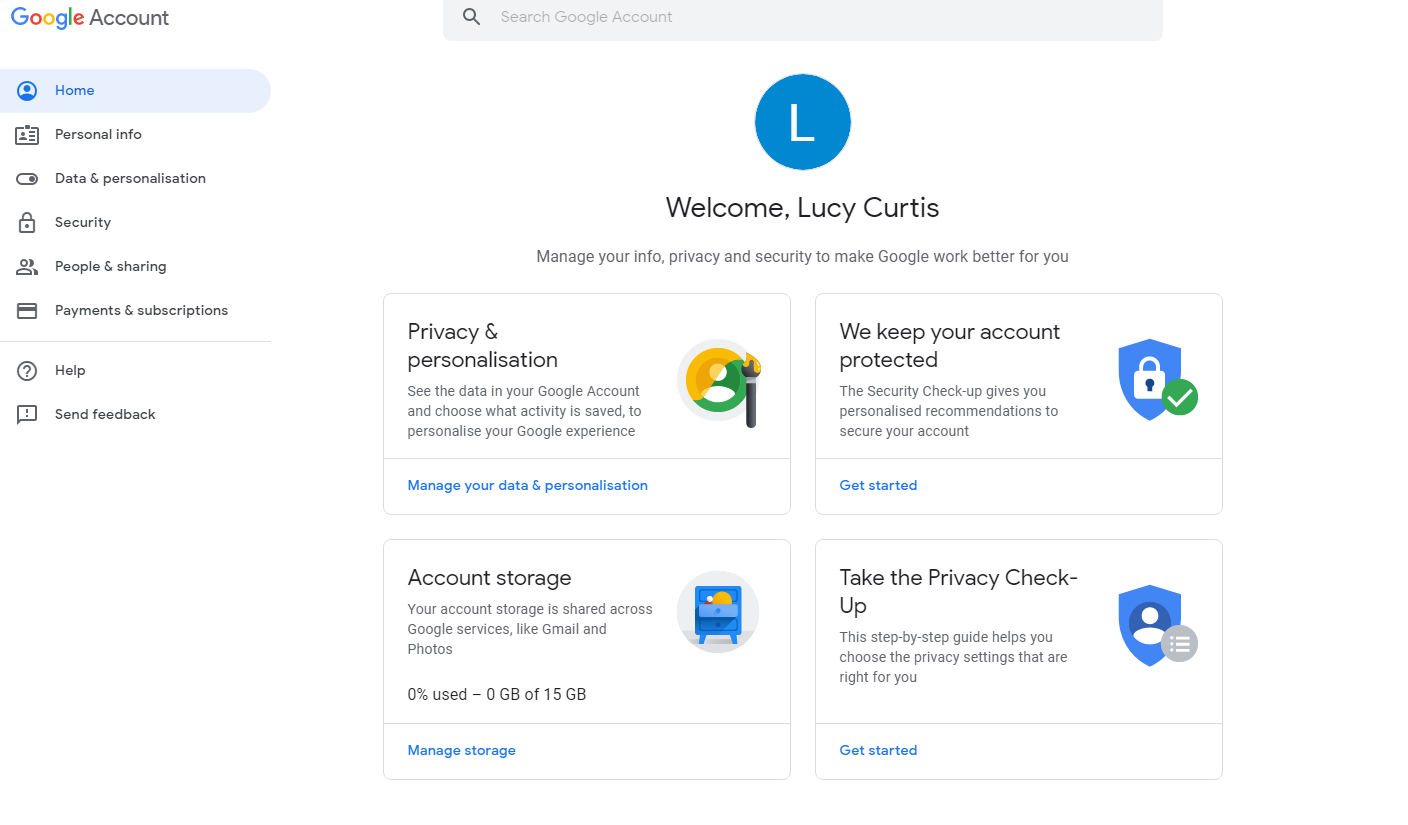Click the Security padlock icon
This screenshot has height=825, width=1408.
click(26, 222)
